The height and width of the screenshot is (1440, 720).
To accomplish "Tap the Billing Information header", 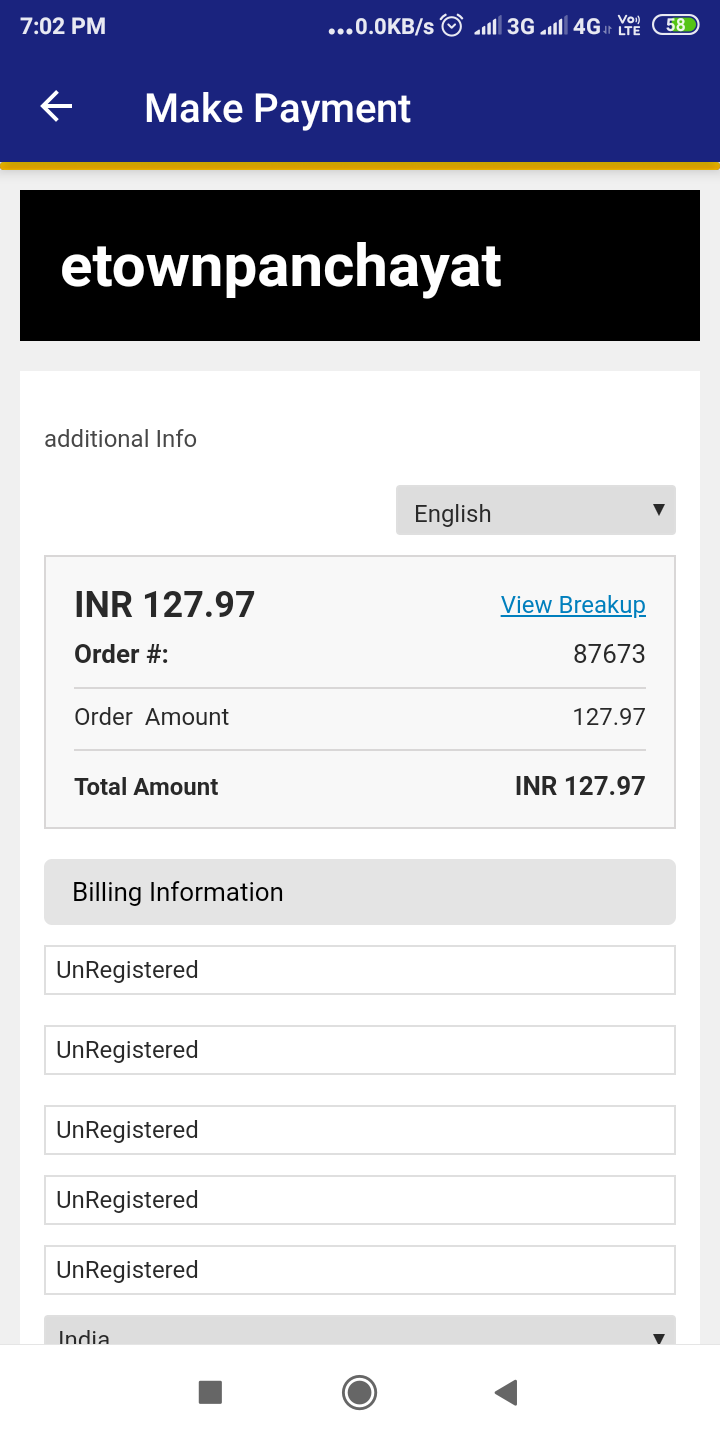I will pos(360,892).
